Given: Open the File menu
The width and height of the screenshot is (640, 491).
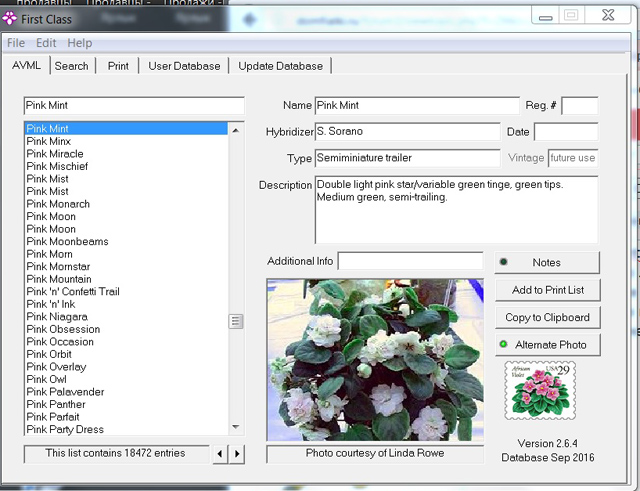Looking at the screenshot, I should point(16,43).
